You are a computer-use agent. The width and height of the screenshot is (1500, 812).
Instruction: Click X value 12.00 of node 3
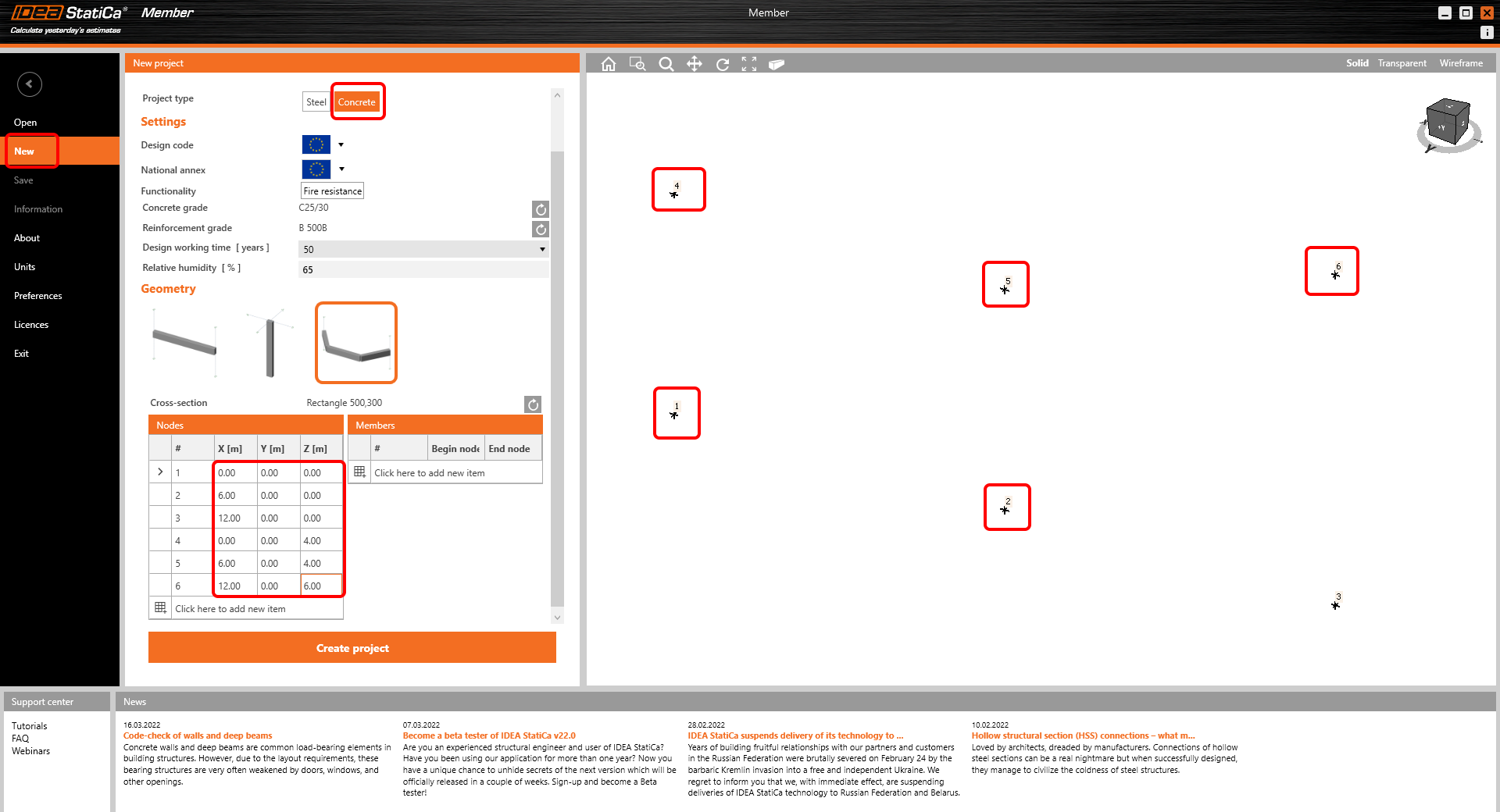point(235,518)
